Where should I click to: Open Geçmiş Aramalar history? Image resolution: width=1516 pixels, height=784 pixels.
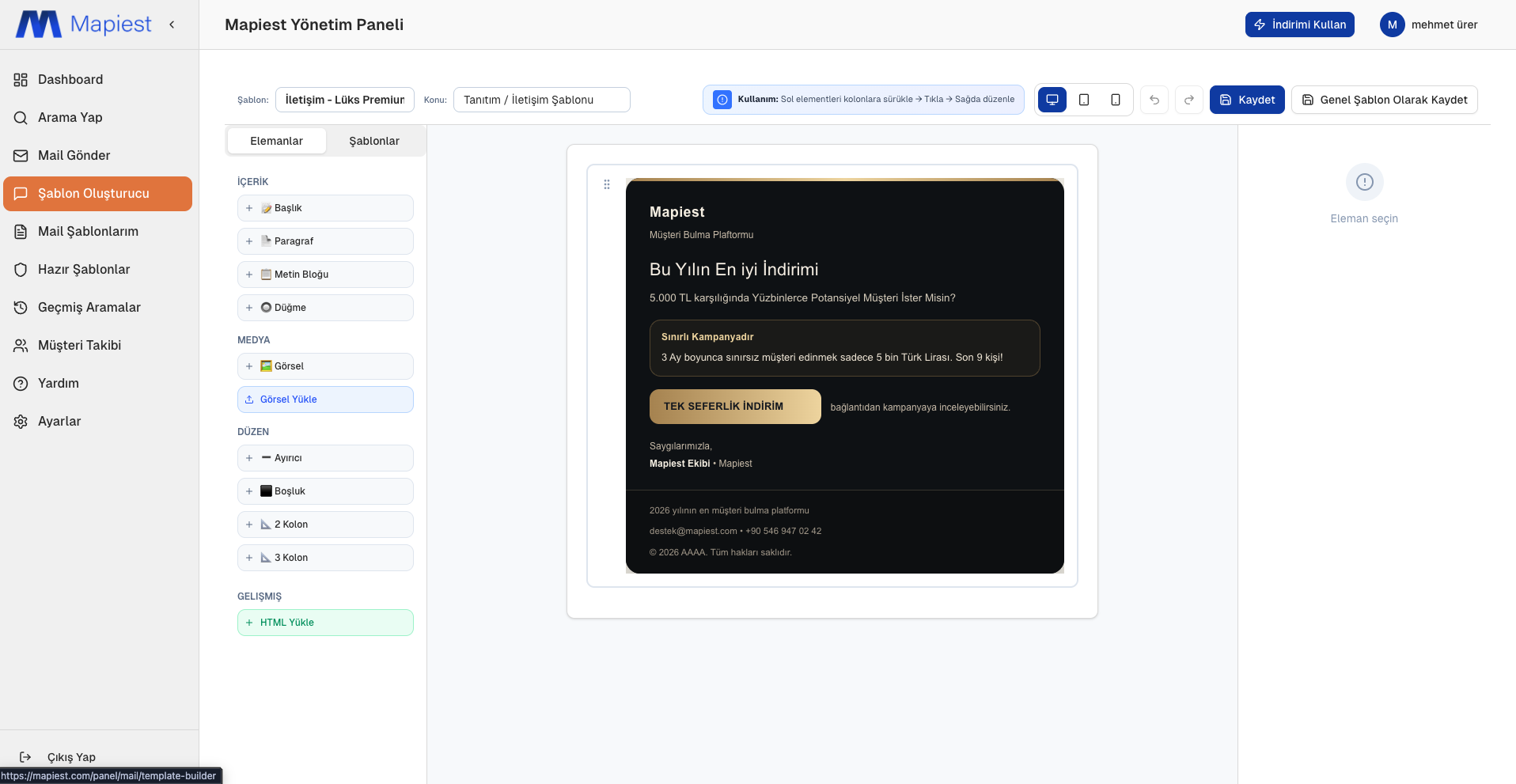click(98, 307)
